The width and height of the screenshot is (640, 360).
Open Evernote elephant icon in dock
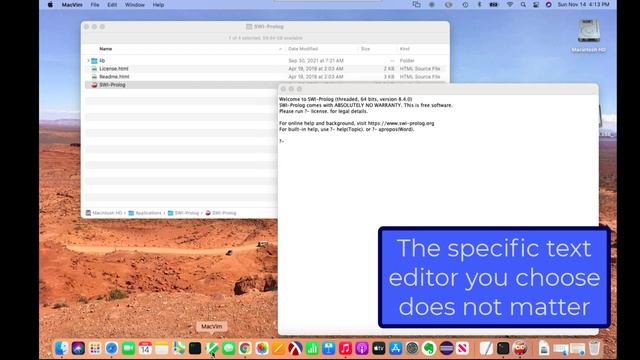pyautogui.click(x=429, y=348)
